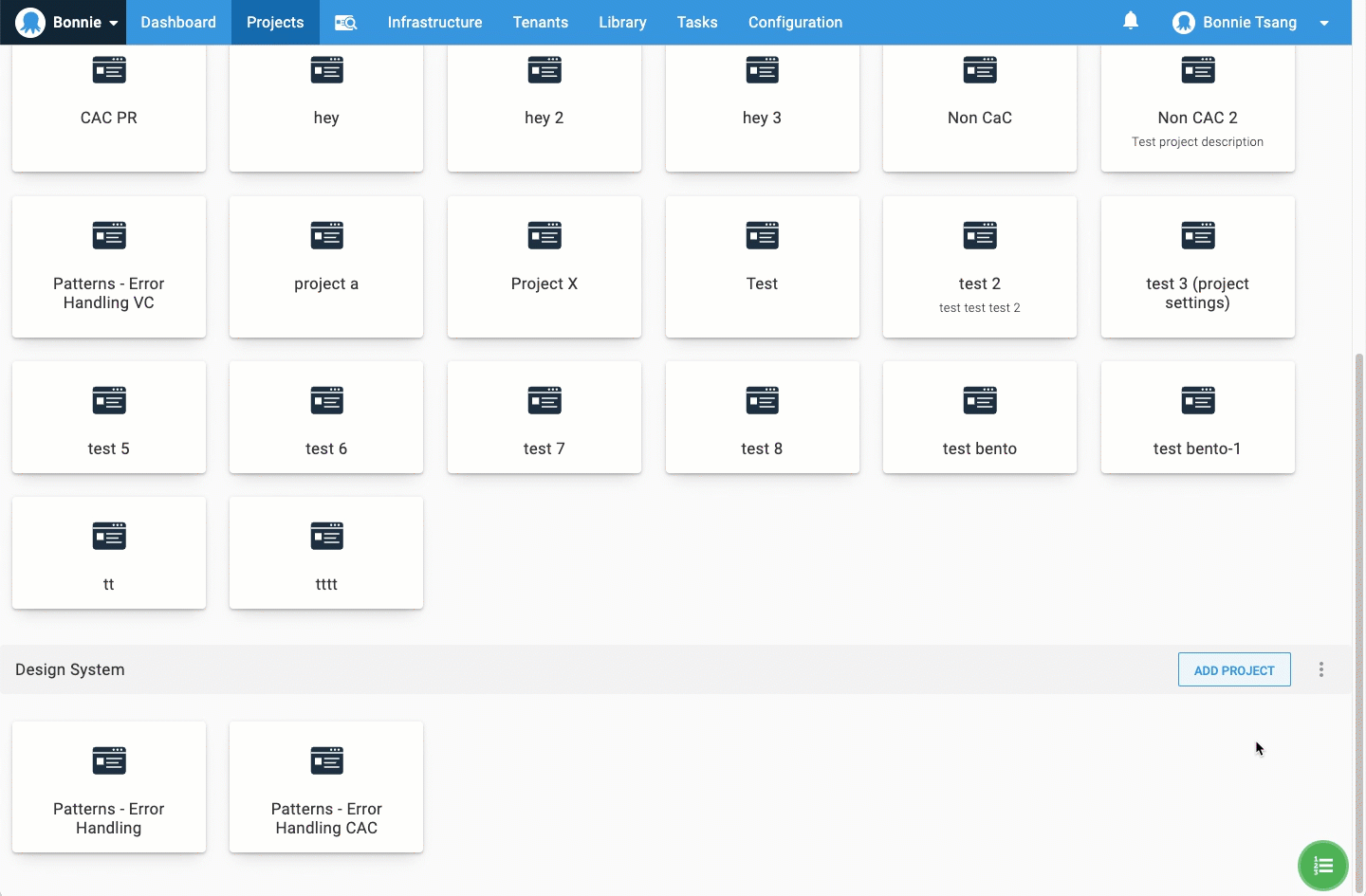The height and width of the screenshot is (896, 1366).
Task: Click the test 7 project icon
Action: 545,401
